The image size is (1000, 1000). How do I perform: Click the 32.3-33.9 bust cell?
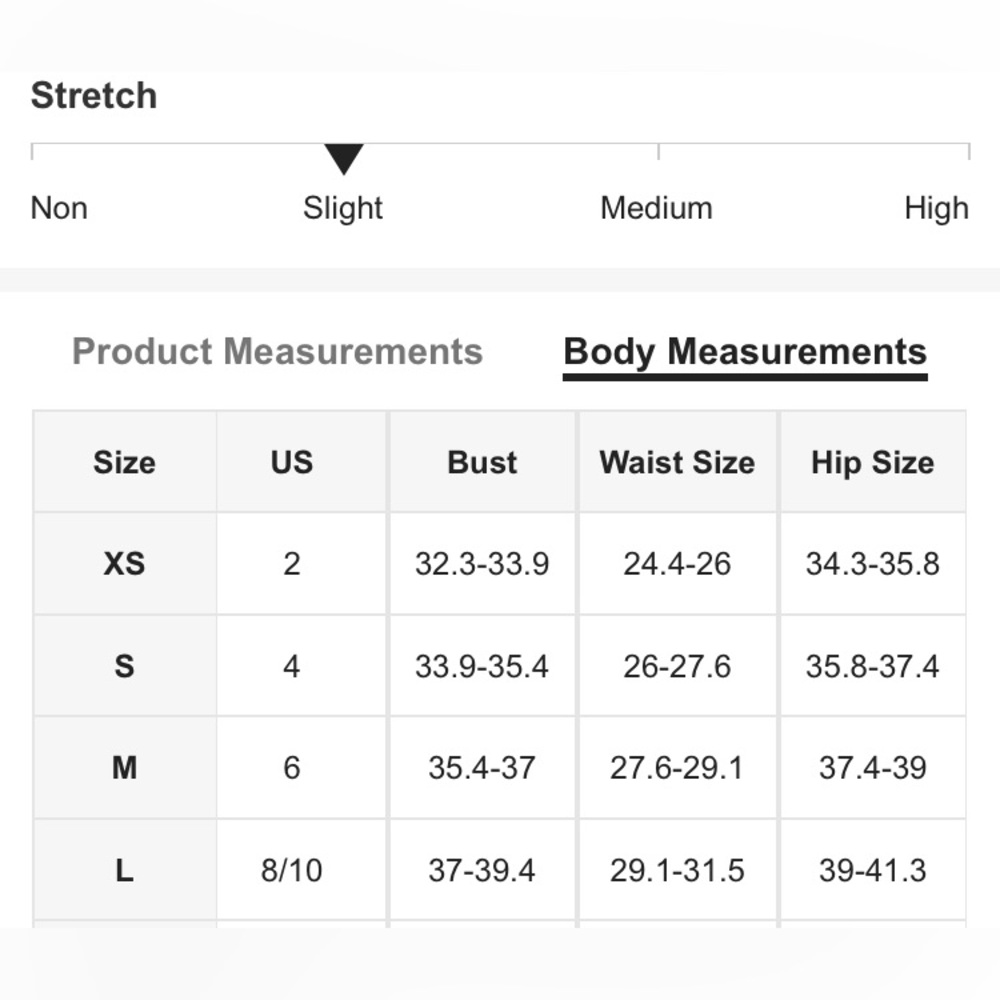click(482, 564)
